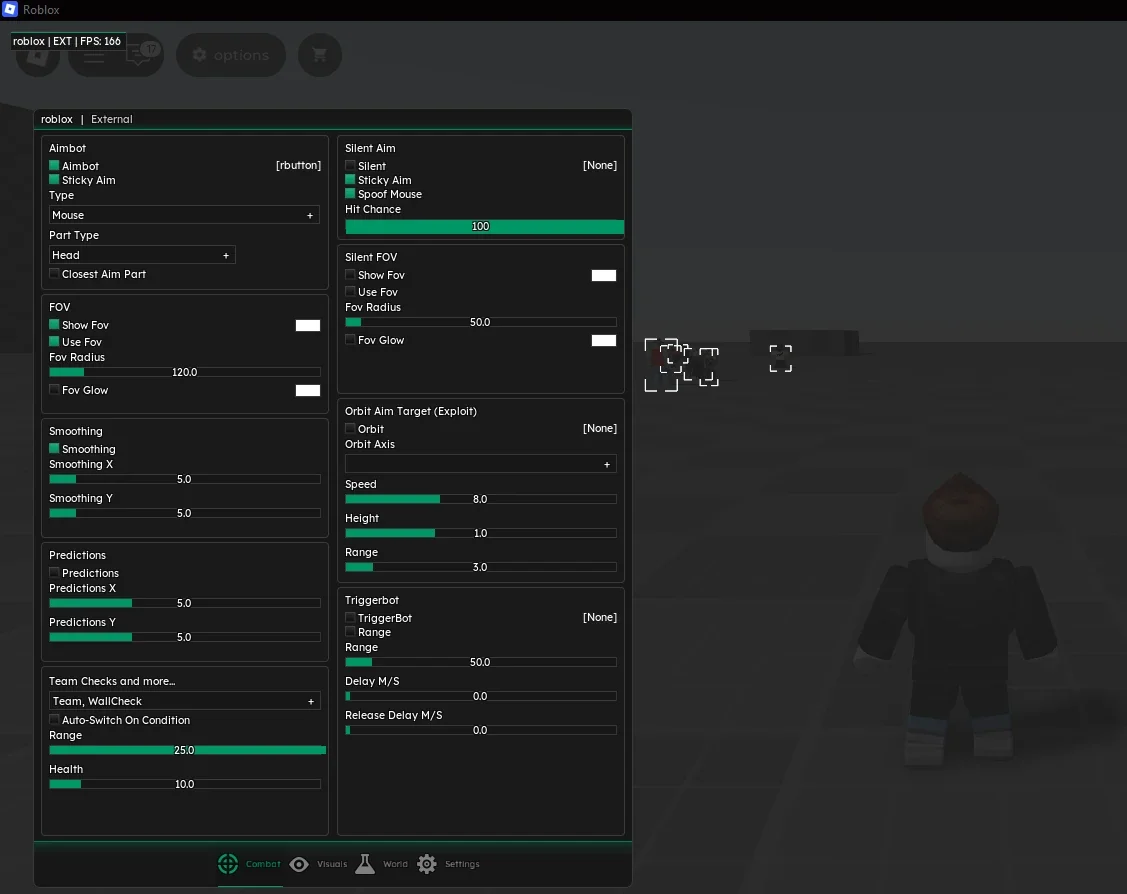Switch to the World tab
Image resolution: width=1127 pixels, height=894 pixels.
point(394,863)
